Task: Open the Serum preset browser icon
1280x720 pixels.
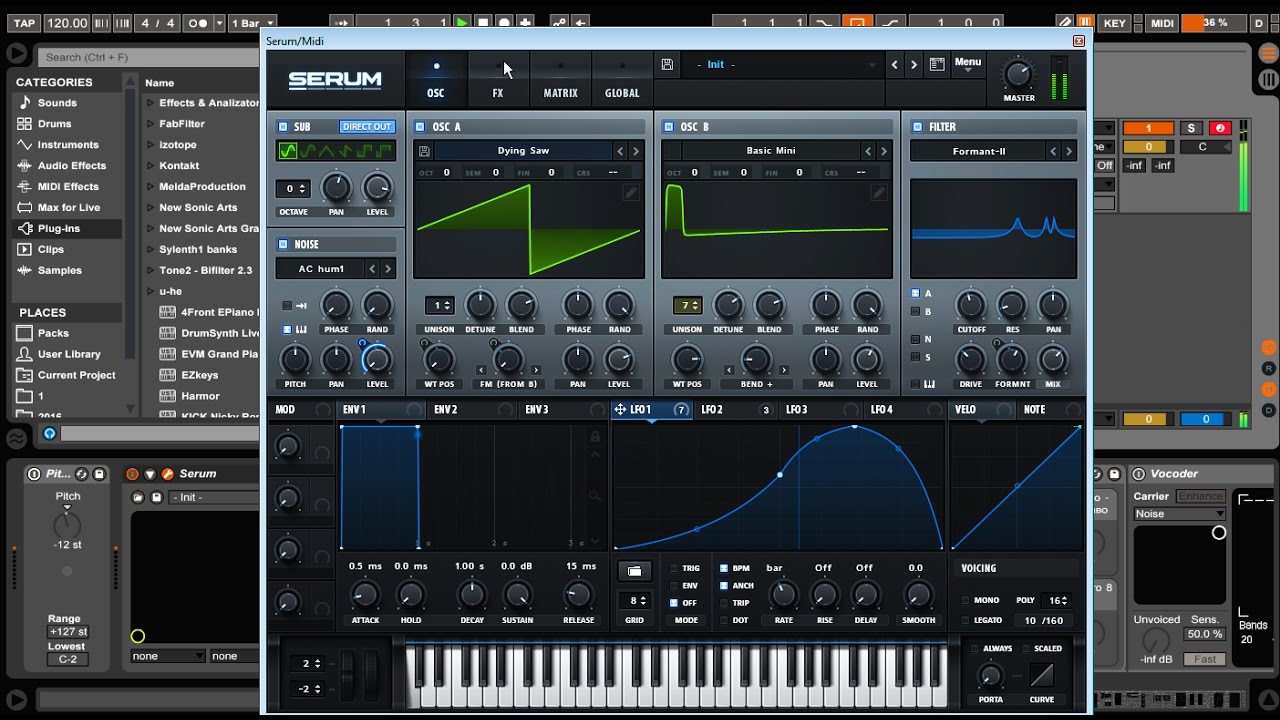Action: [937, 64]
